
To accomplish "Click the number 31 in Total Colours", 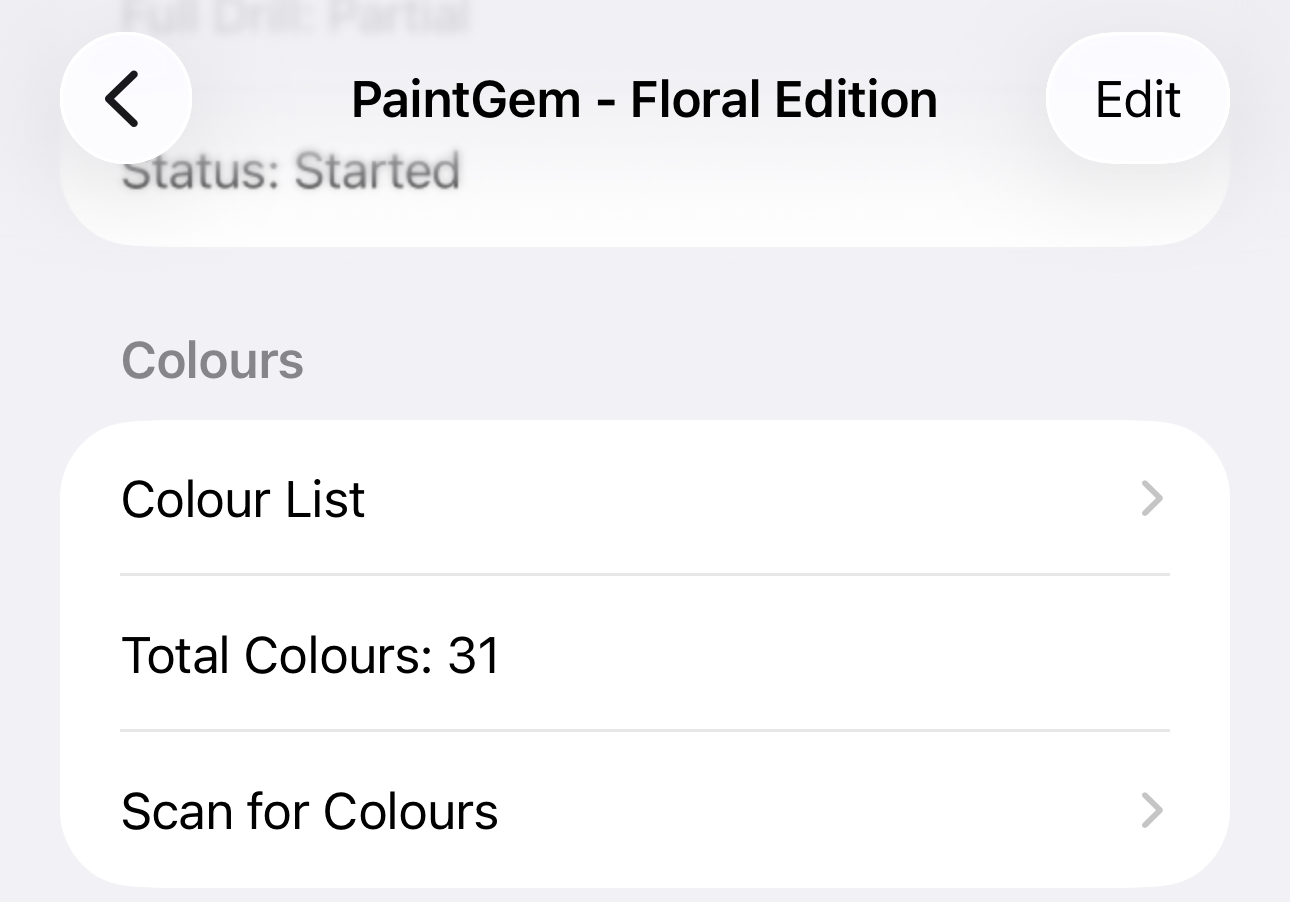I will tap(474, 656).
